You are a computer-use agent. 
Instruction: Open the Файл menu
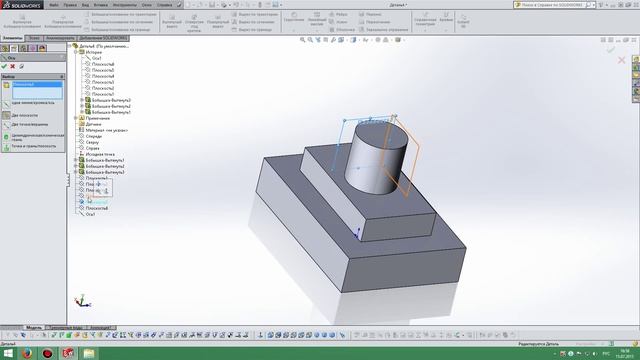point(54,5)
